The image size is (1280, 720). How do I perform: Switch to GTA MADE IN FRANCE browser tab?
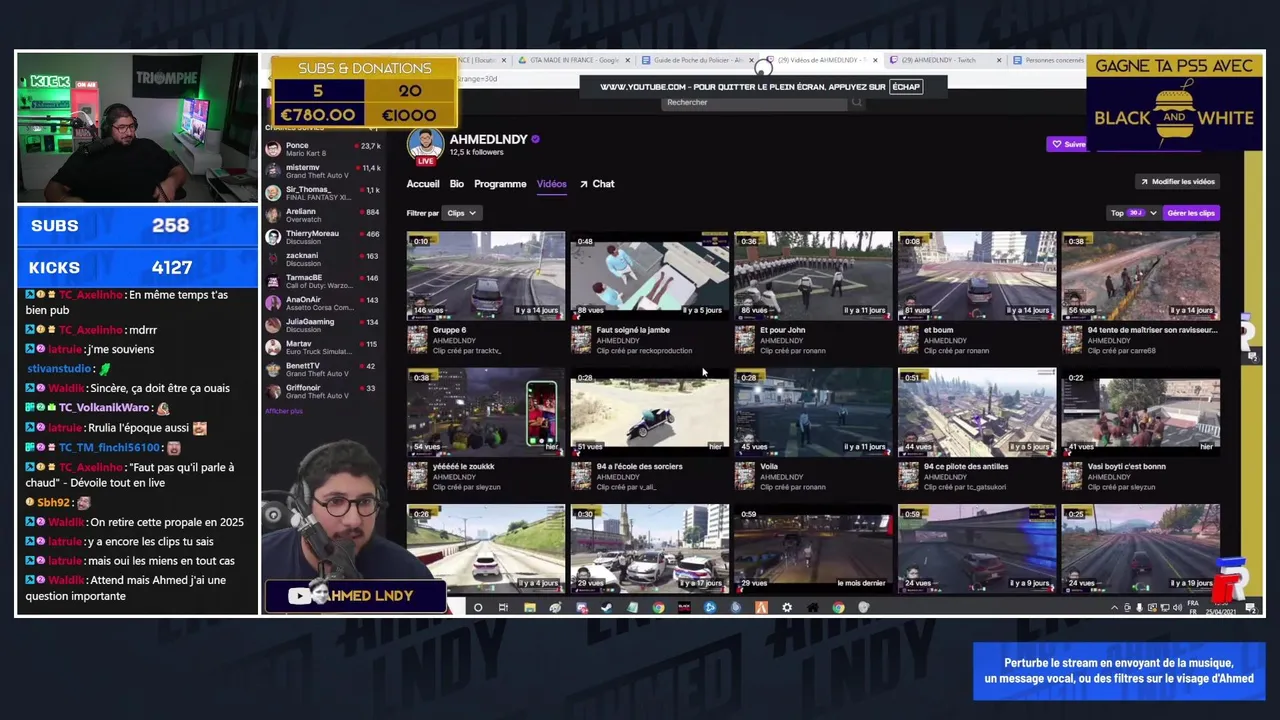[572, 60]
